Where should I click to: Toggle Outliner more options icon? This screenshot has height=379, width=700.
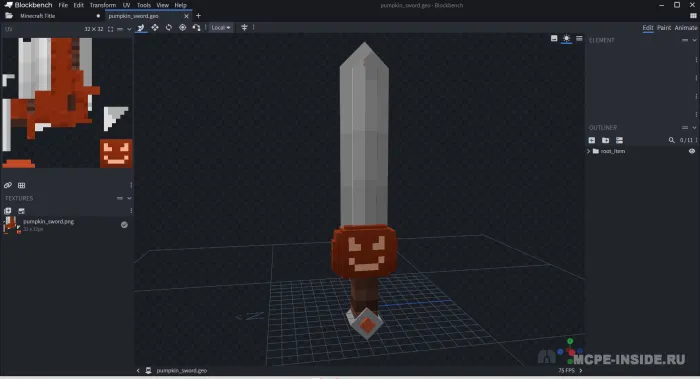[619, 140]
